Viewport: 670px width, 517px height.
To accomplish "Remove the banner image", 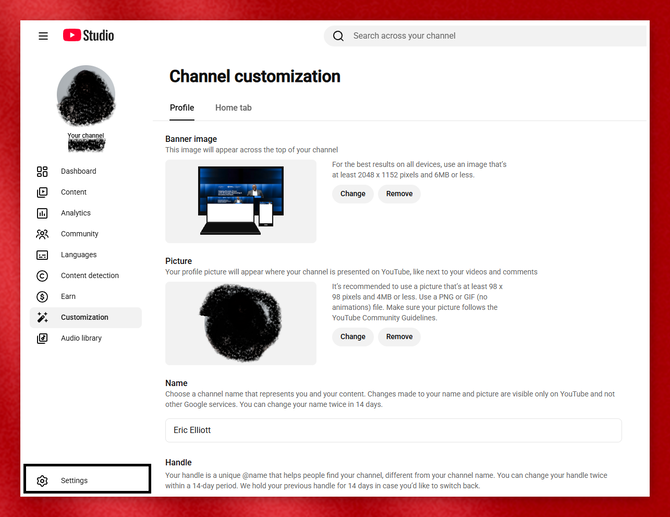I will [400, 194].
